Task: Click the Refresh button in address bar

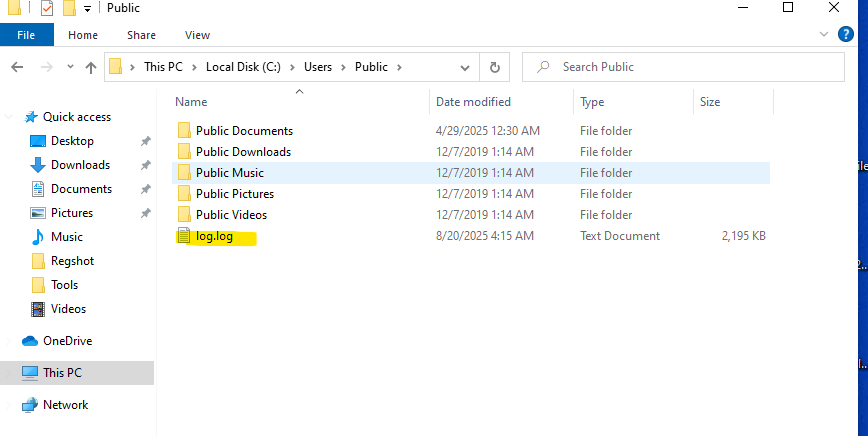Action: pyautogui.click(x=494, y=67)
